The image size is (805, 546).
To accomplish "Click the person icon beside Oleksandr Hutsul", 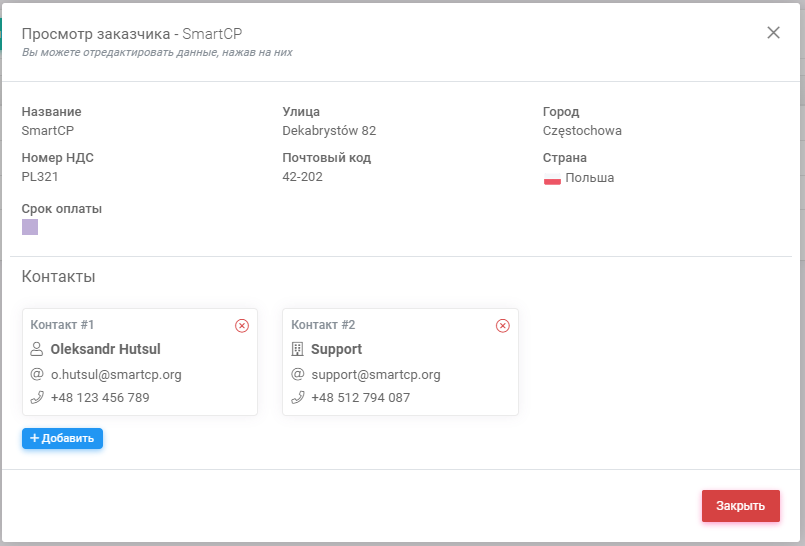I will [x=37, y=349].
